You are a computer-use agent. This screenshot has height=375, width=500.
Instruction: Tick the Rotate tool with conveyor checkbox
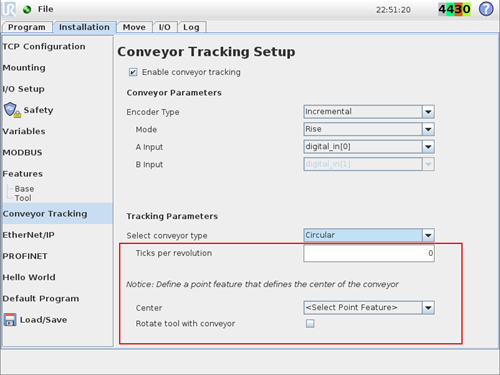(x=310, y=324)
